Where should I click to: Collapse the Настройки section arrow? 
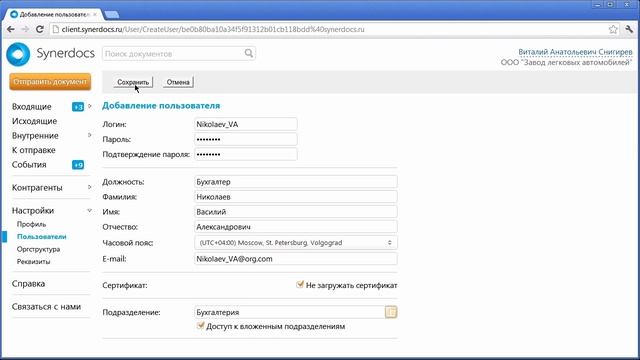(89, 211)
